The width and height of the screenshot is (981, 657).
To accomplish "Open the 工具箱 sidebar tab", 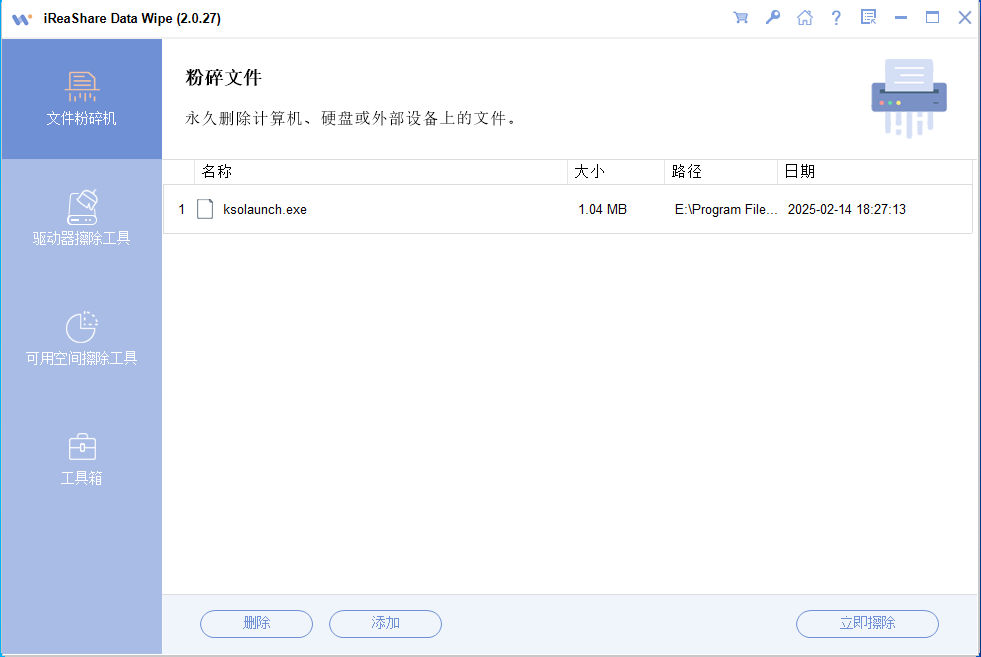I will pos(81,459).
